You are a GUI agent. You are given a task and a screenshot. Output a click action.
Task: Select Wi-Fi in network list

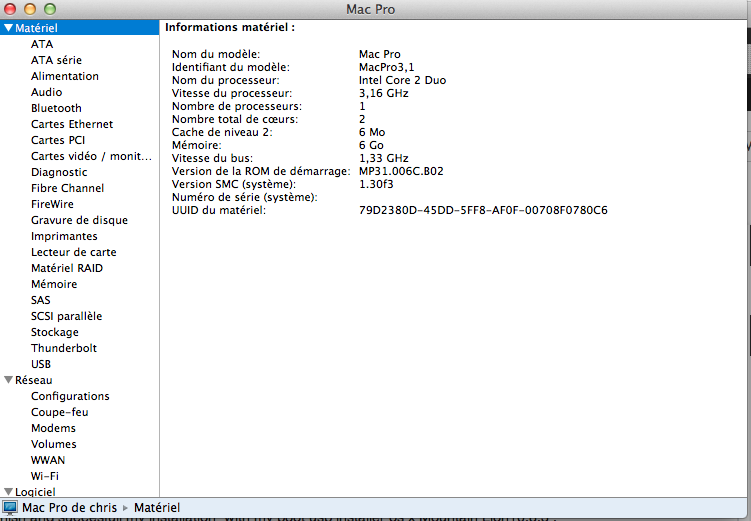(45, 476)
